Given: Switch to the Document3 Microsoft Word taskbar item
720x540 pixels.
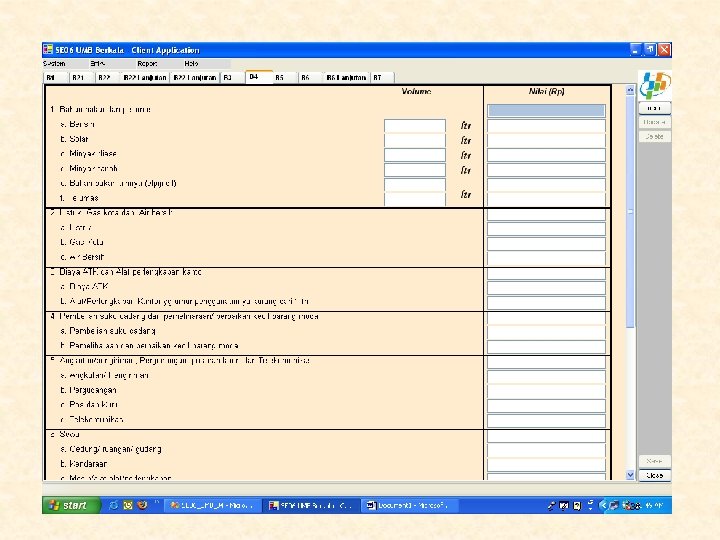Looking at the screenshot, I should [408, 506].
